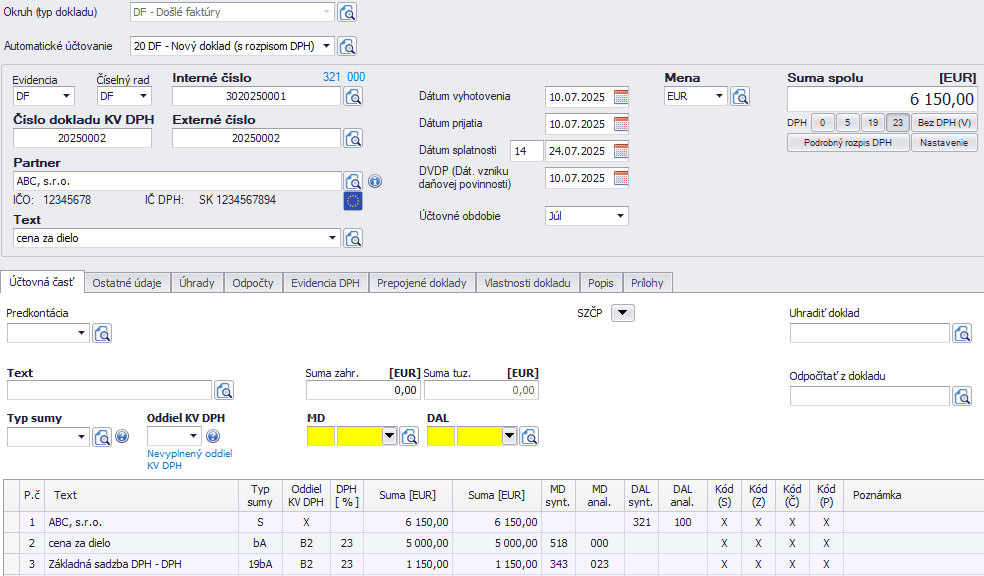Toggle the 19 DPH rate button
Image resolution: width=984 pixels, height=576 pixels.
pyautogui.click(x=872, y=123)
